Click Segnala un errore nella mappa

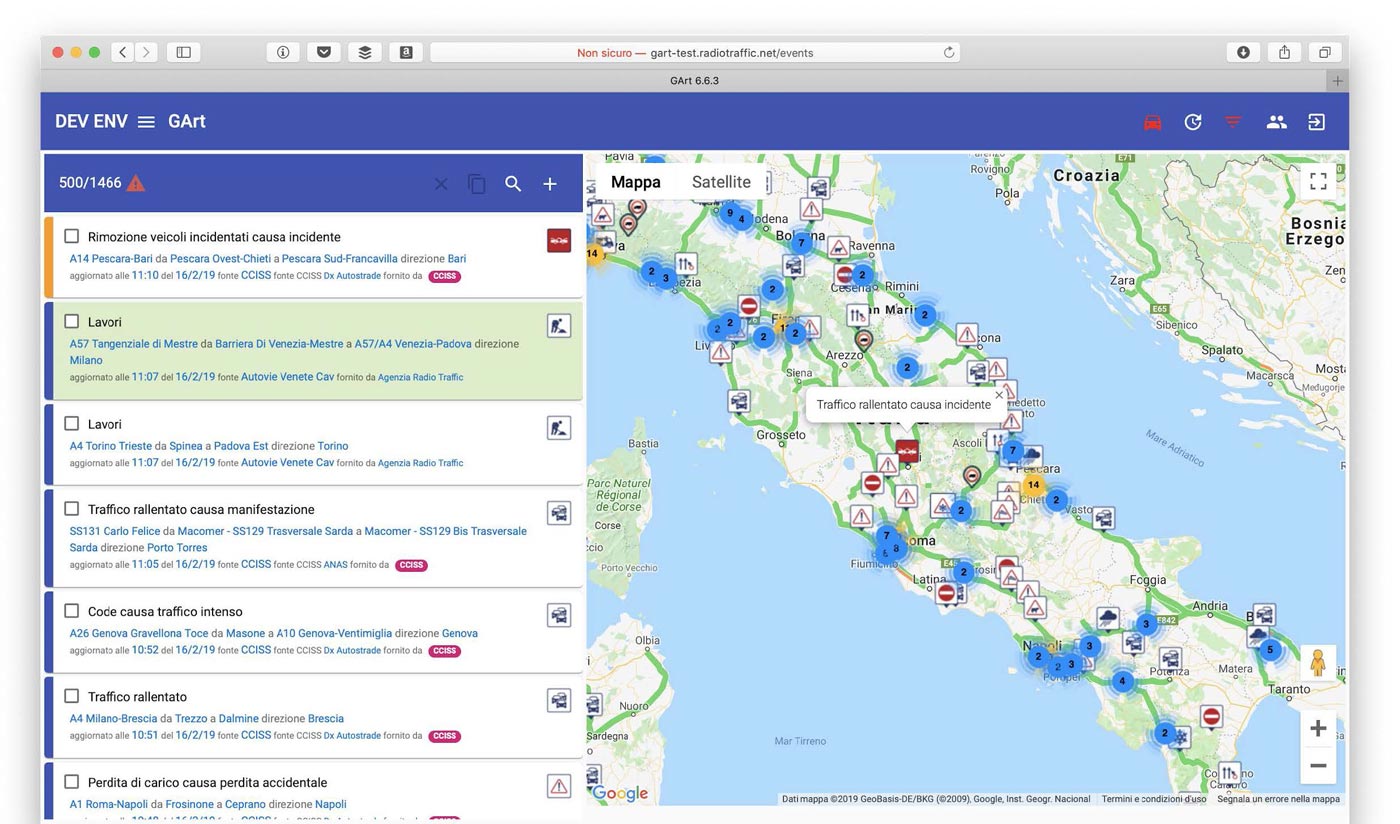pos(1279,799)
